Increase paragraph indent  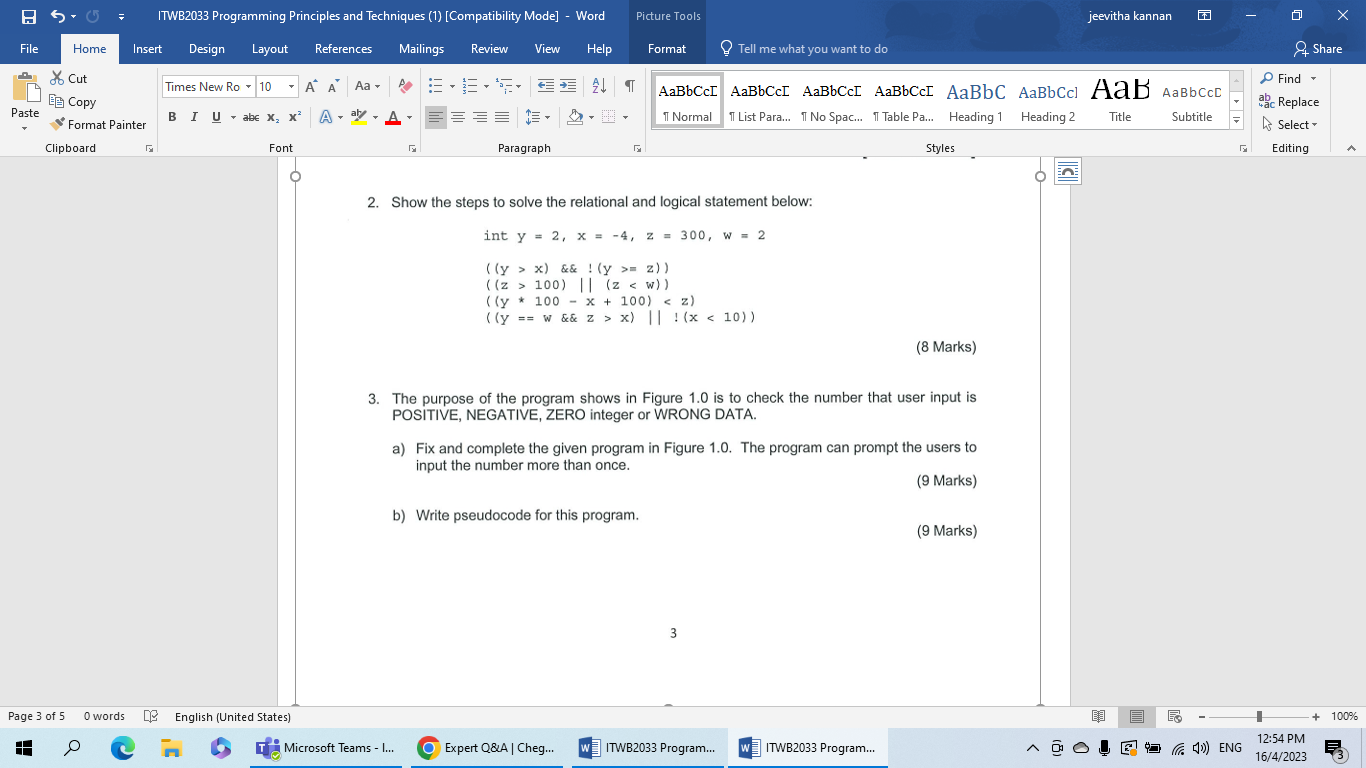pyautogui.click(x=566, y=86)
